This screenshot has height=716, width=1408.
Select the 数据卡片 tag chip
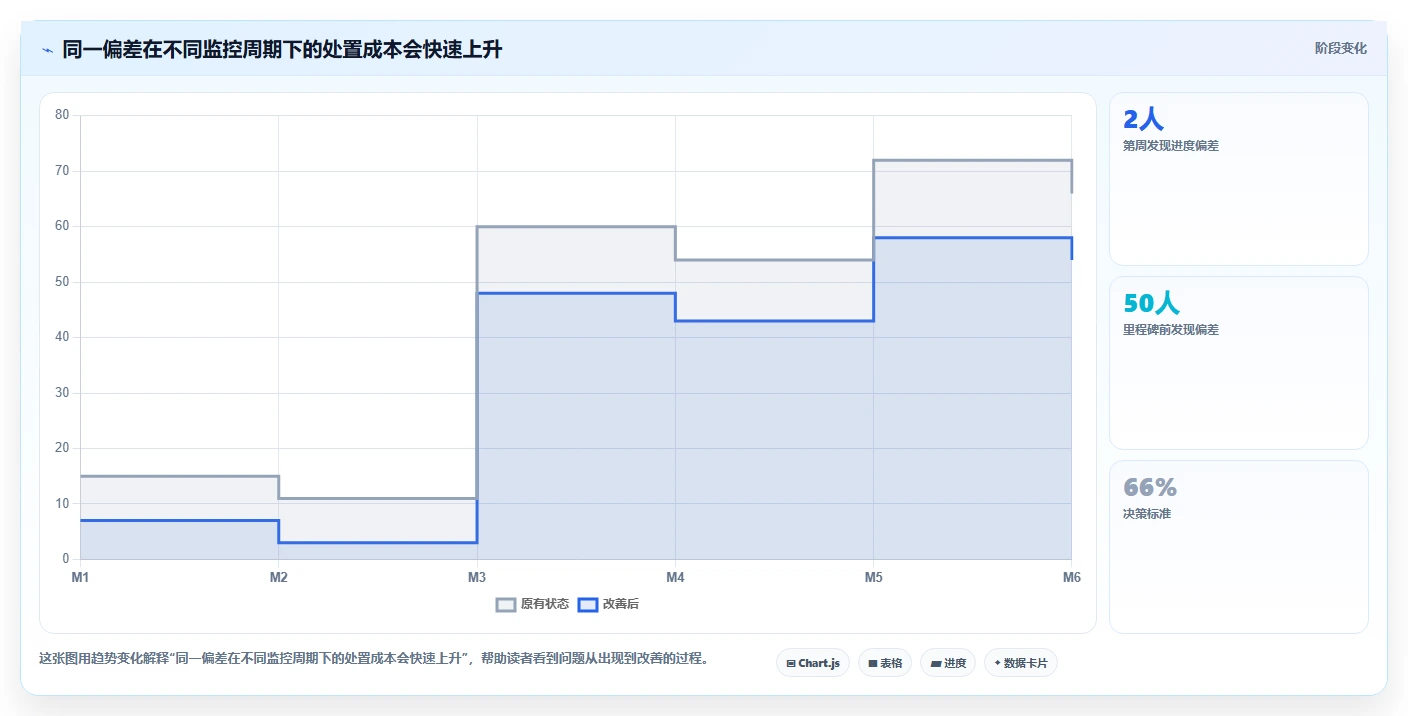(1021, 663)
